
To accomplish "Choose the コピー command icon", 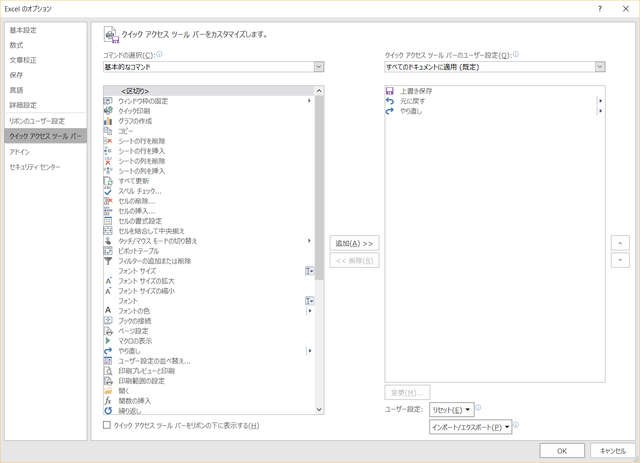I will 108,131.
